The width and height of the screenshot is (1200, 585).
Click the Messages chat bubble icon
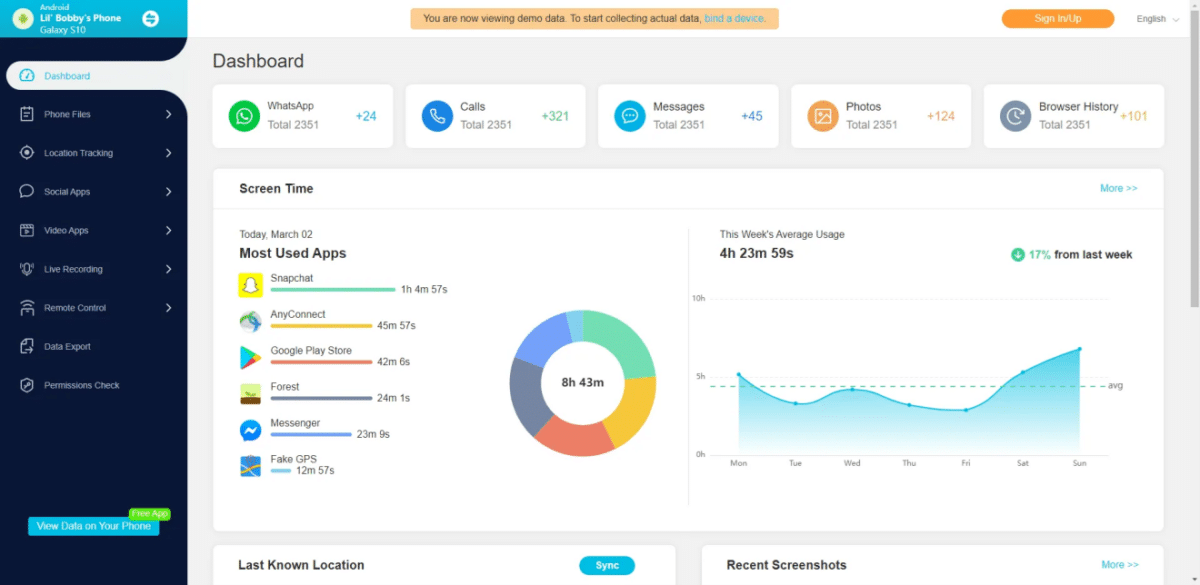coord(629,116)
